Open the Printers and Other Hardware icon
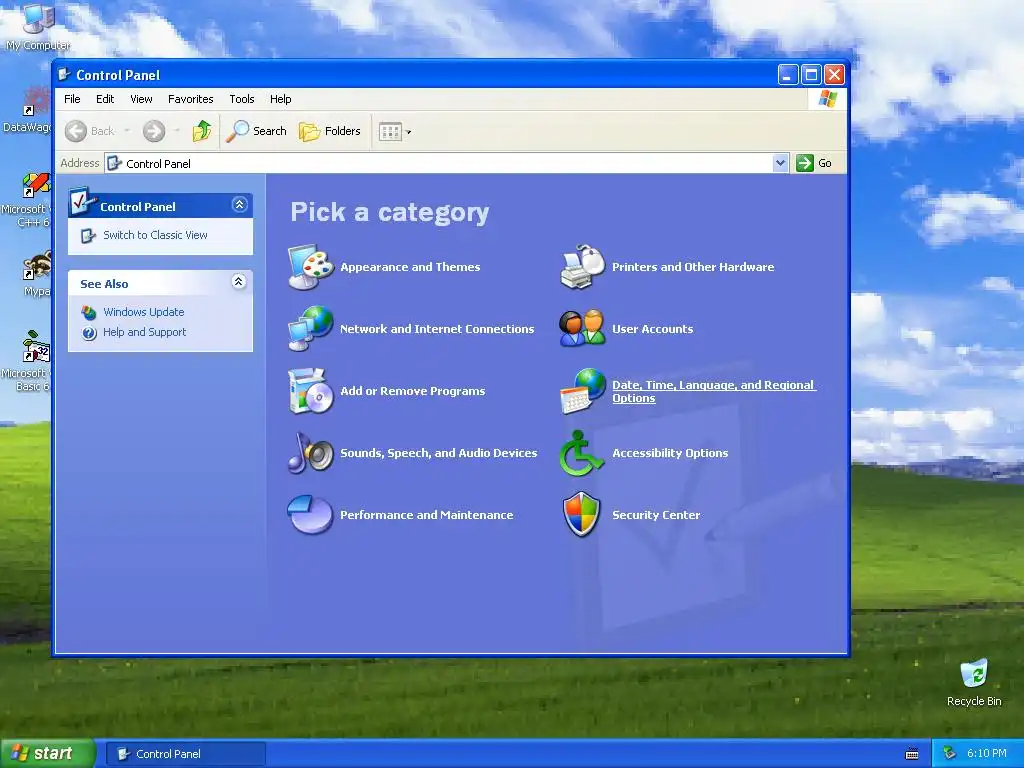The image size is (1024, 768). click(x=583, y=267)
